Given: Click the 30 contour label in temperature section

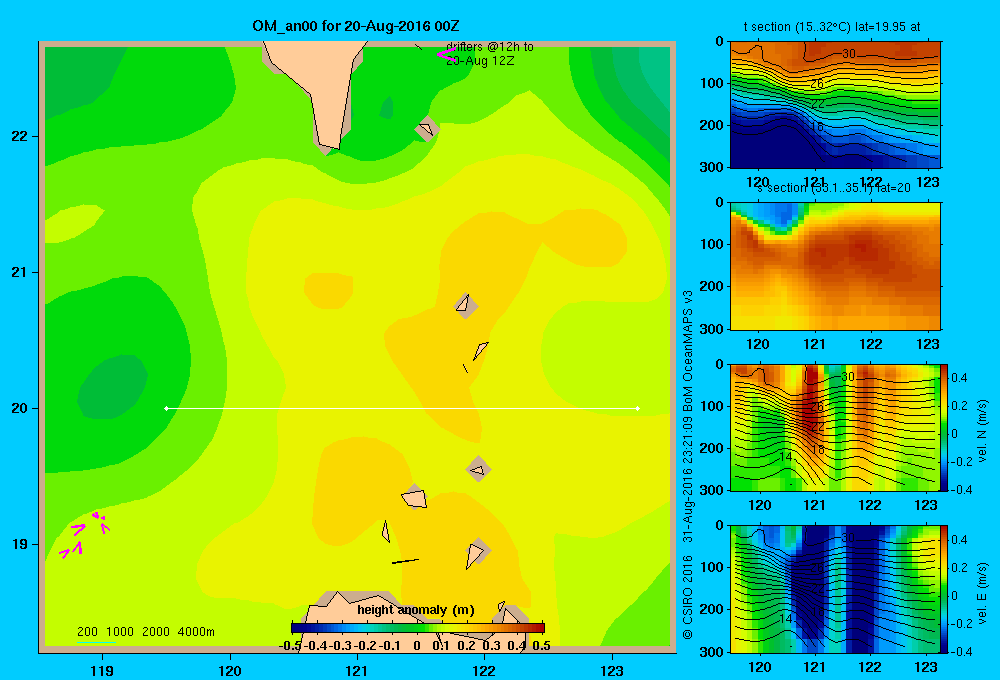Looking at the screenshot, I should 849,54.
